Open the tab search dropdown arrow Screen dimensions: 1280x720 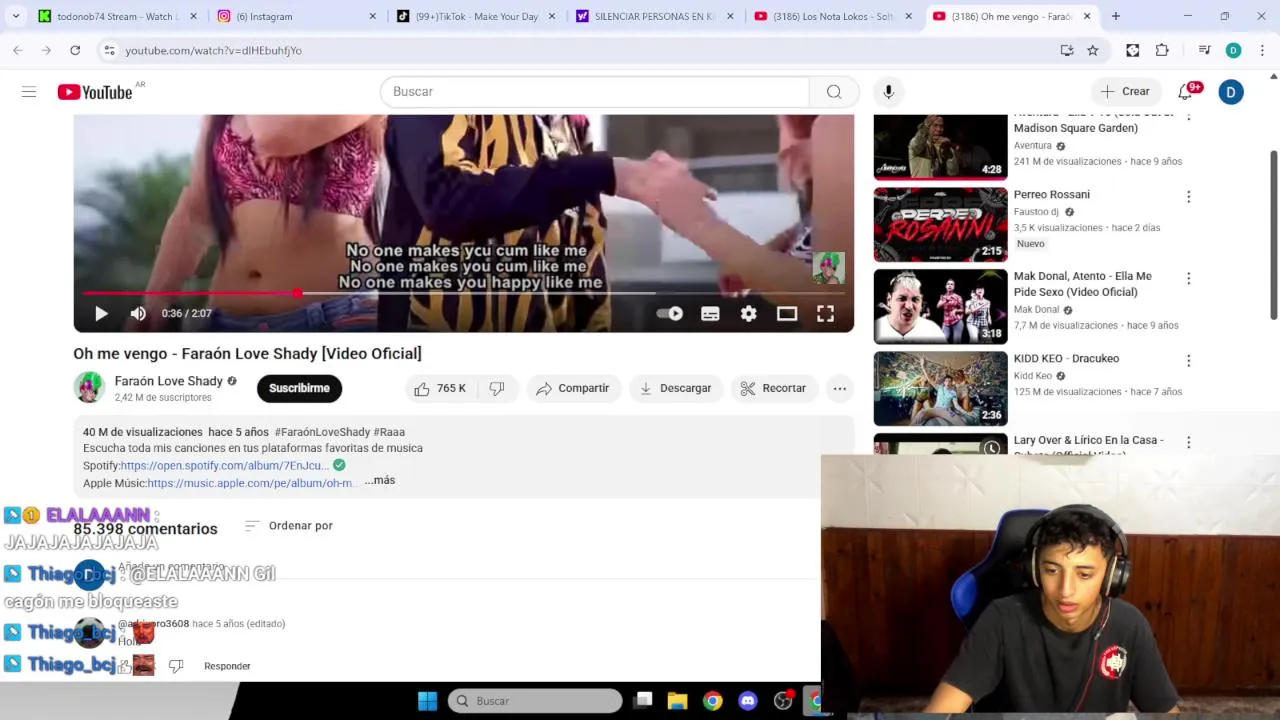(x=16, y=16)
